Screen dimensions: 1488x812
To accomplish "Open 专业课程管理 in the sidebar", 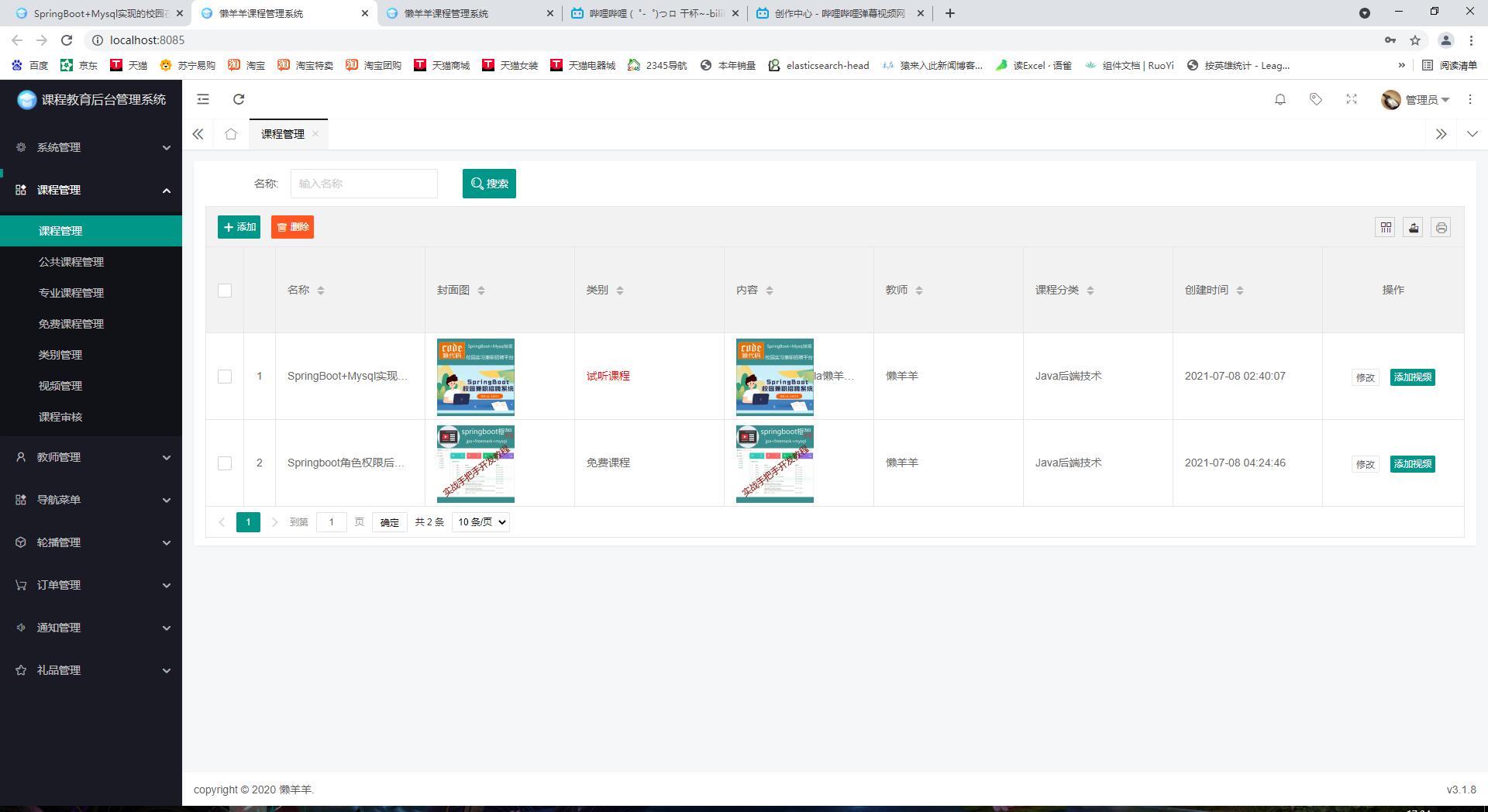I will (x=91, y=293).
